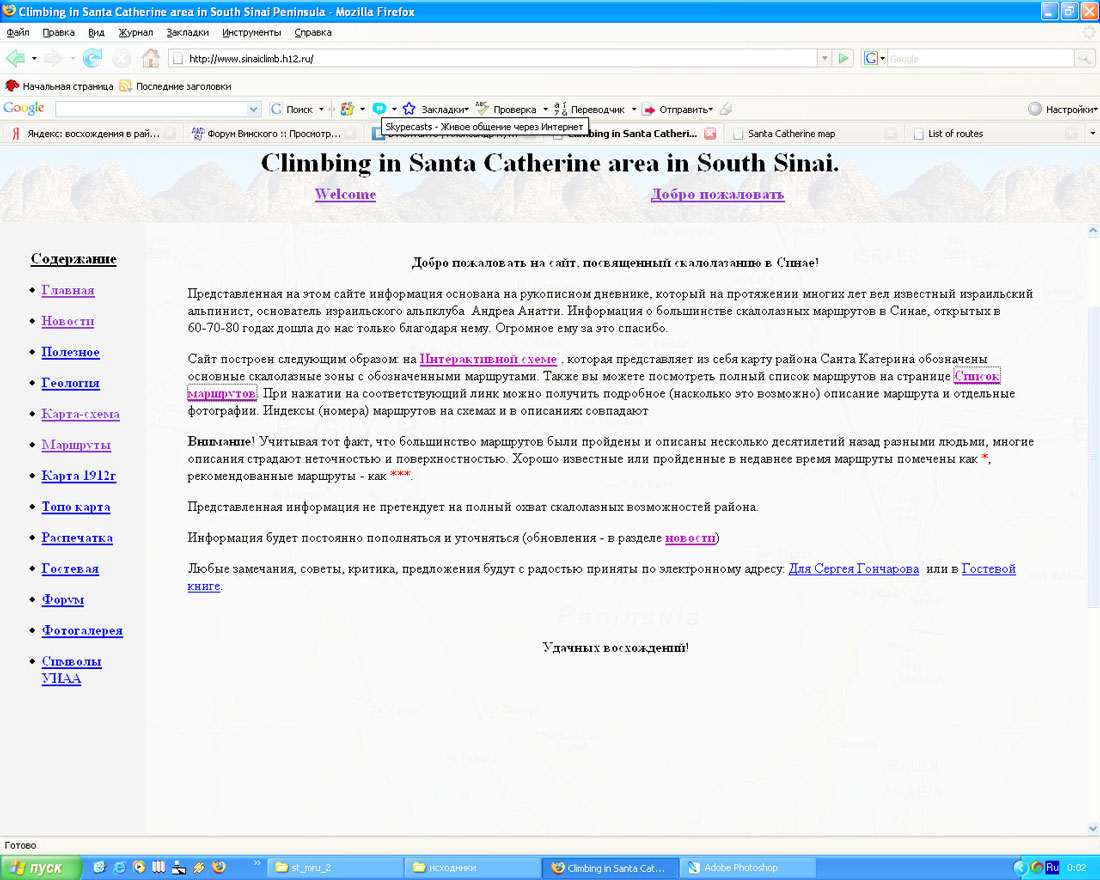Expand the Google toolbar search box dropdown
1100x880 pixels.
(253, 109)
